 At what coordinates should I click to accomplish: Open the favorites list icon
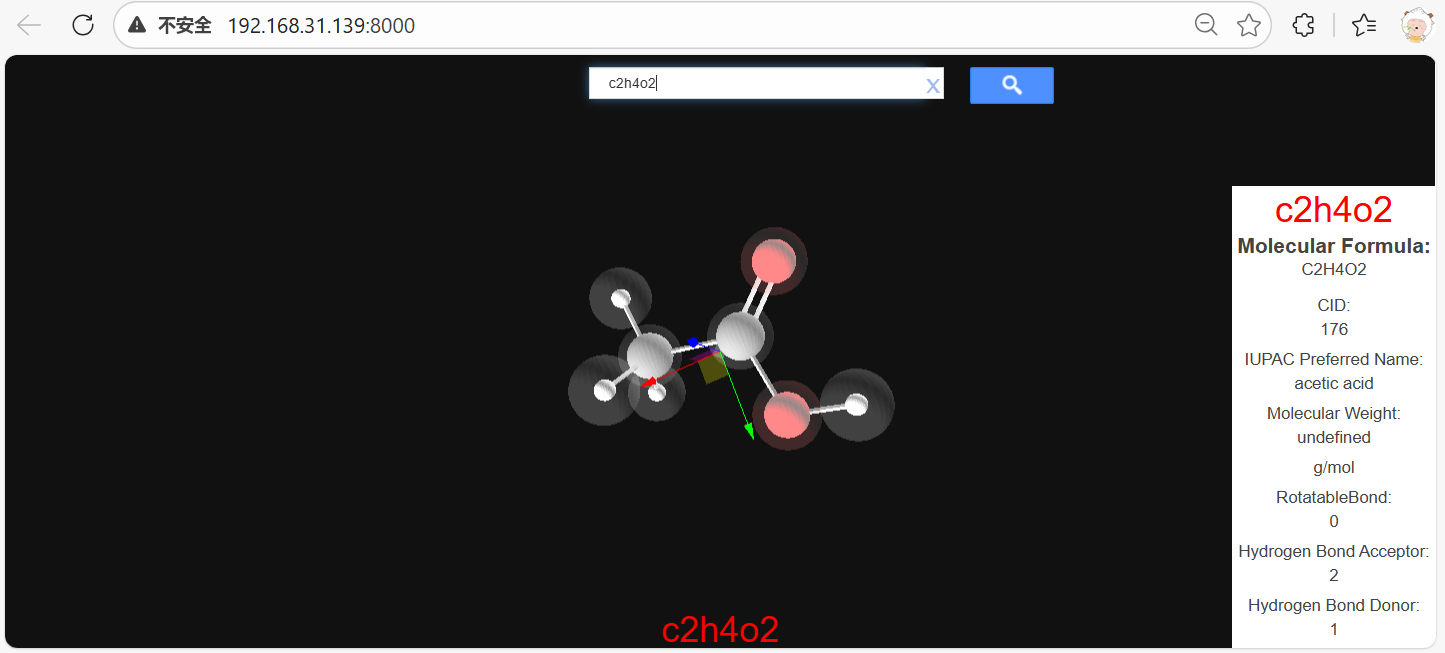(x=1364, y=25)
